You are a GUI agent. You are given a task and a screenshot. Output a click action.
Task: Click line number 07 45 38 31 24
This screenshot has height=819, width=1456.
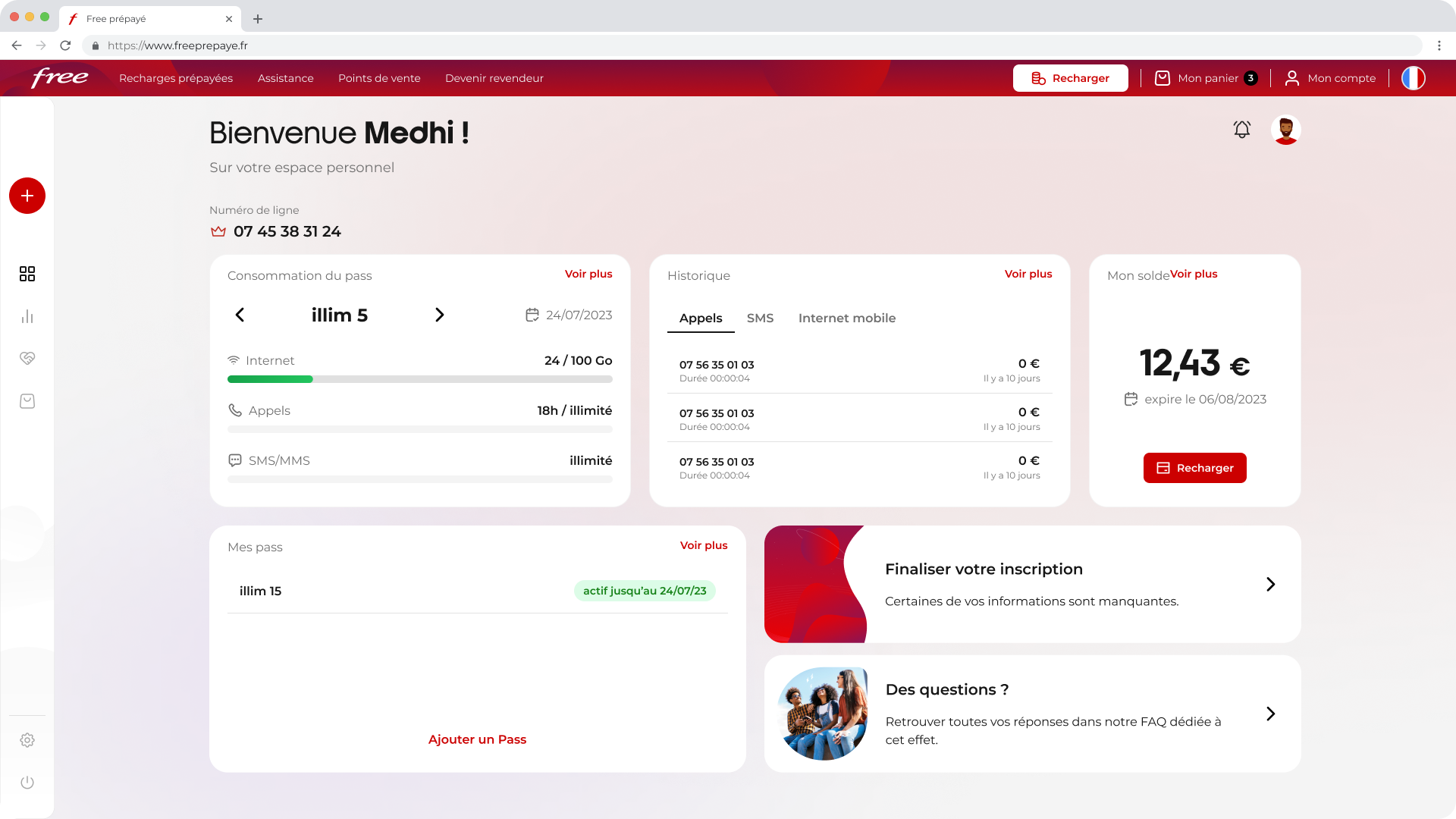coord(287,231)
